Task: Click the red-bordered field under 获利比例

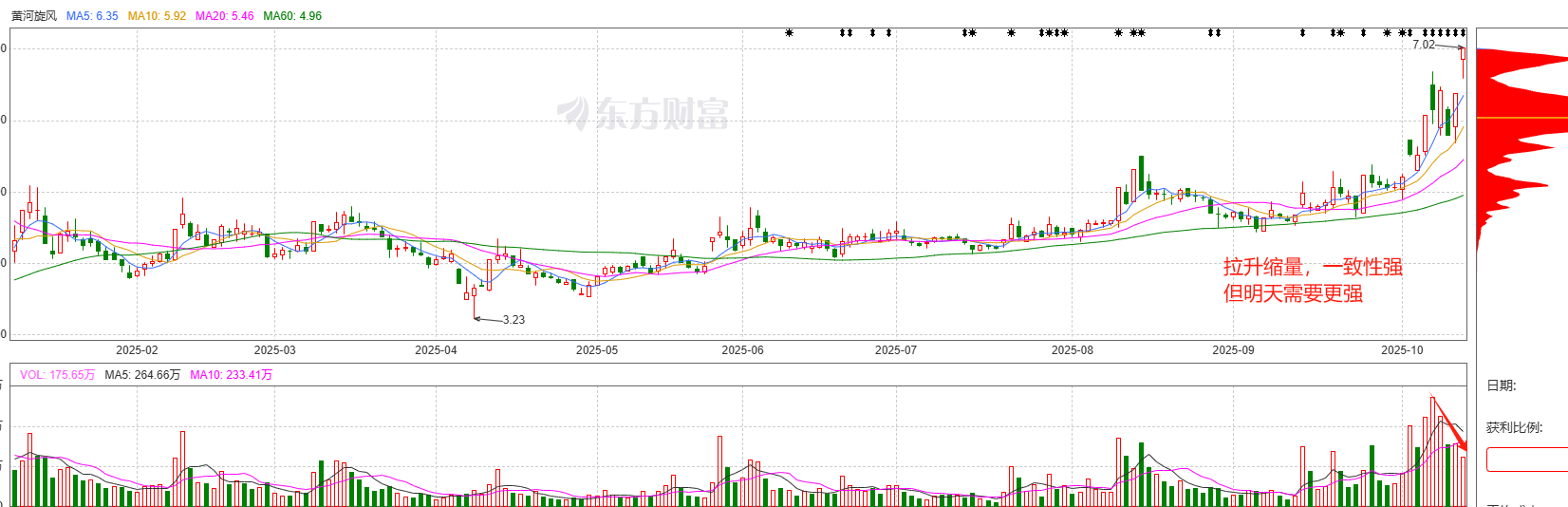Action: pos(1526,460)
